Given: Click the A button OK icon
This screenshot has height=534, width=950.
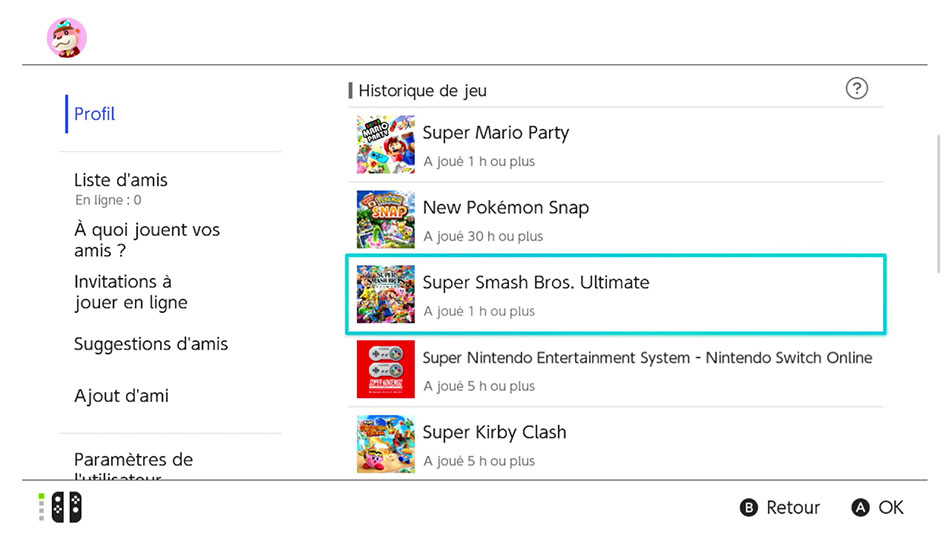Looking at the screenshot, I should [x=860, y=507].
